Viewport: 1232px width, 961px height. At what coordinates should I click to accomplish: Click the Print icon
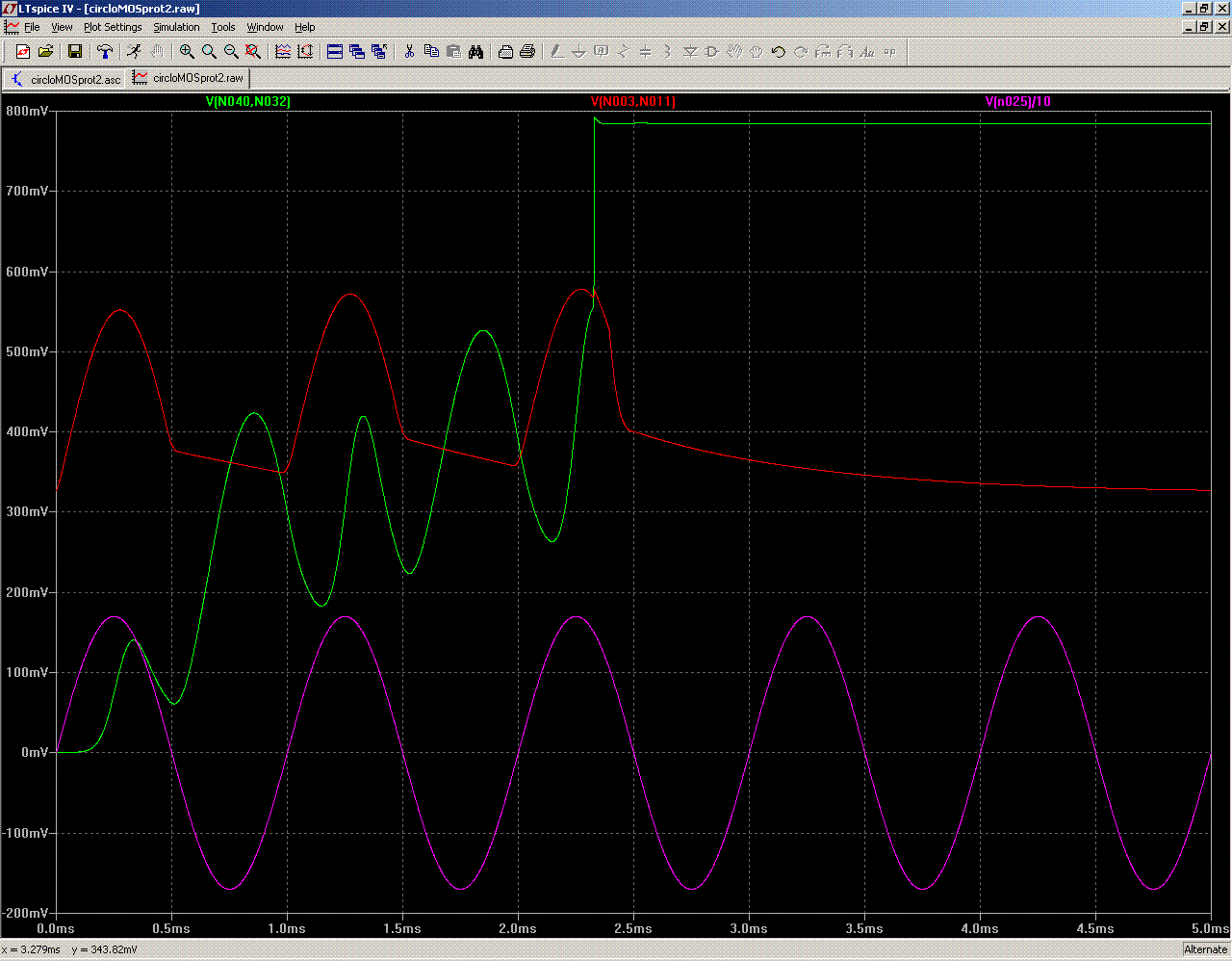pyautogui.click(x=527, y=52)
